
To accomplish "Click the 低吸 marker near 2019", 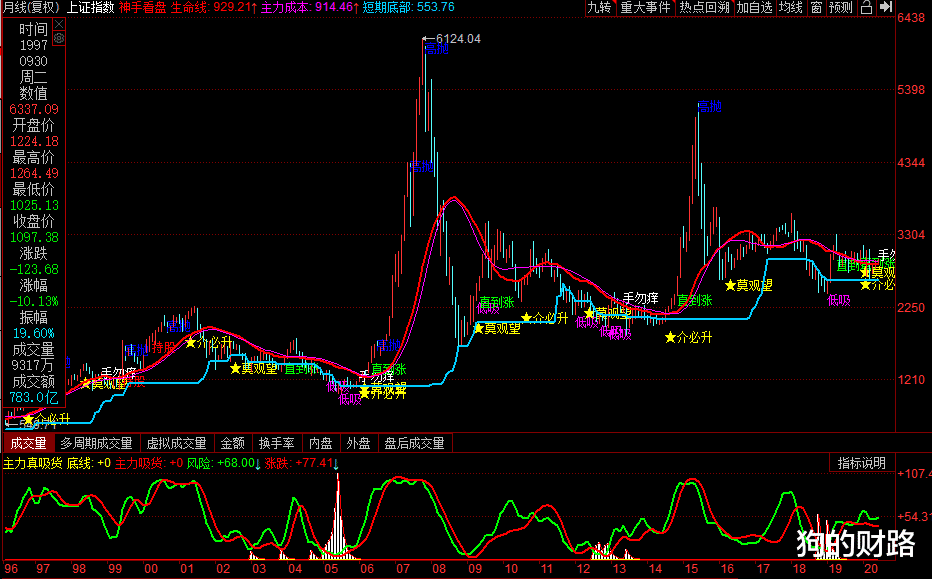I will [839, 300].
